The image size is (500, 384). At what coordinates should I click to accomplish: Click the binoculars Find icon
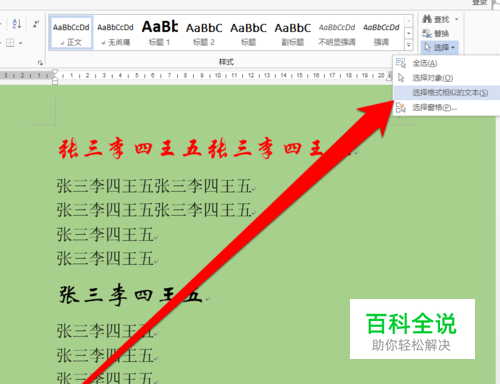click(427, 19)
